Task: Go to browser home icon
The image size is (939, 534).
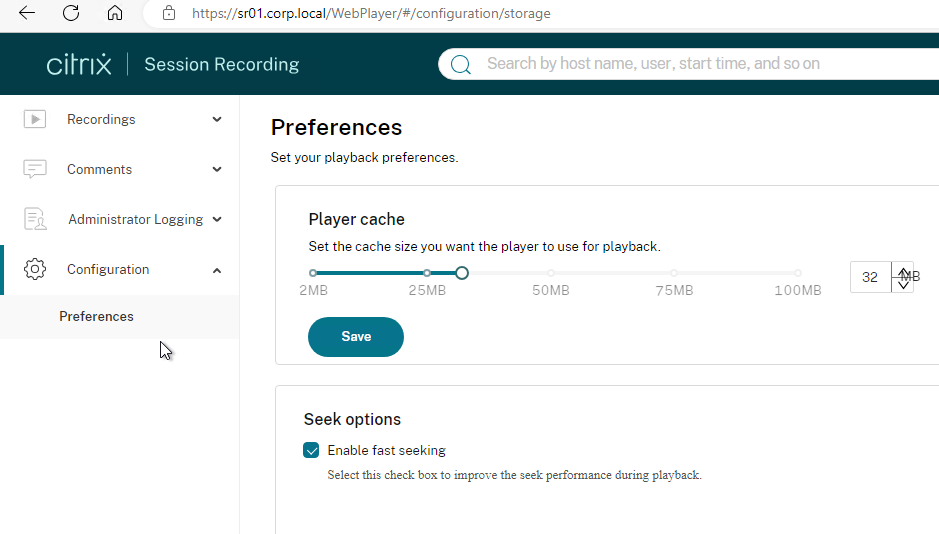Action: (114, 13)
